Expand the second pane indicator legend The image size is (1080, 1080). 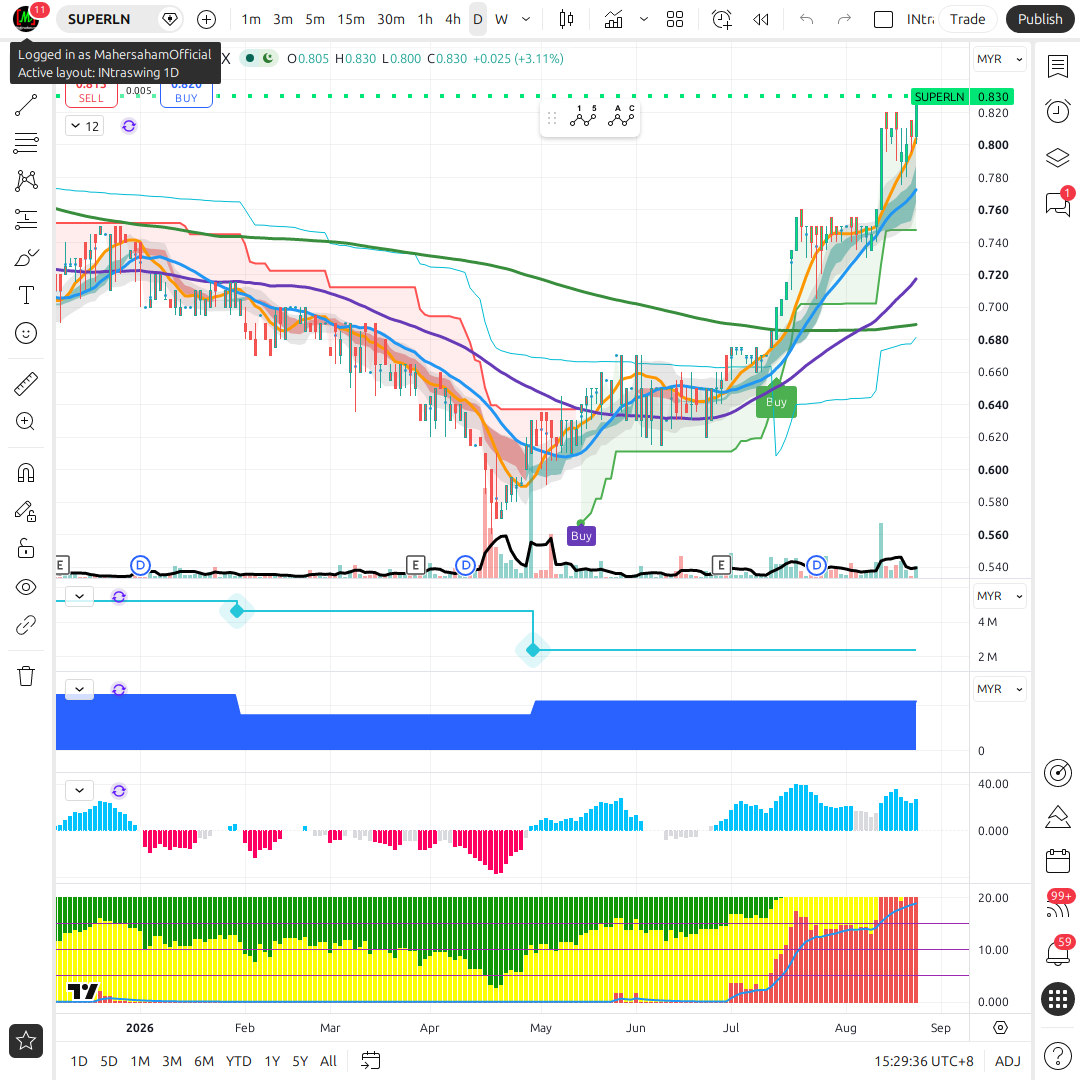point(79,596)
